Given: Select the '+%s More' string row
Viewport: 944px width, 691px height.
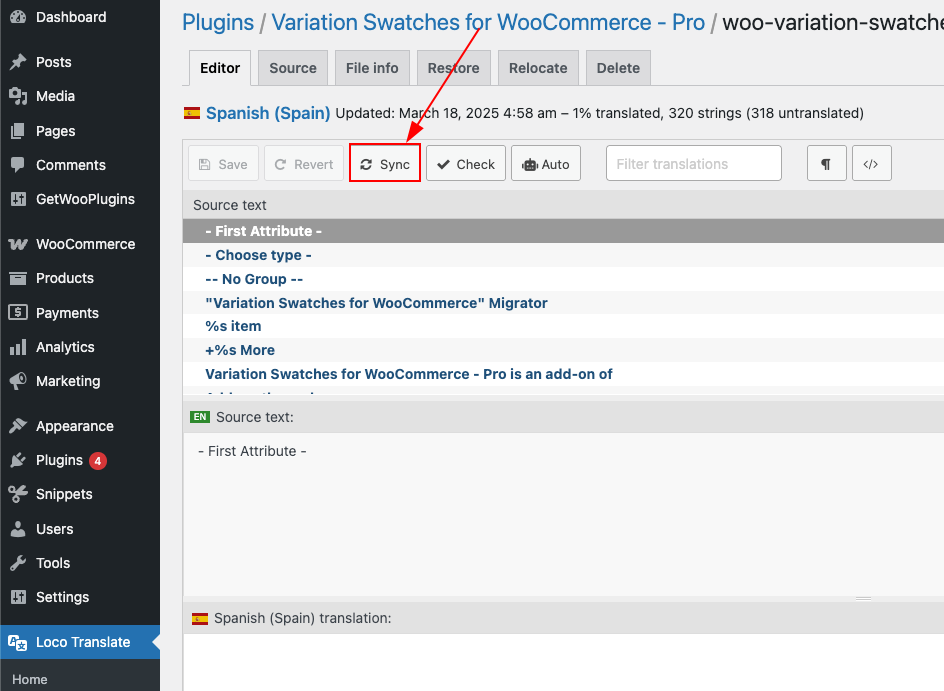Looking at the screenshot, I should (x=564, y=350).
